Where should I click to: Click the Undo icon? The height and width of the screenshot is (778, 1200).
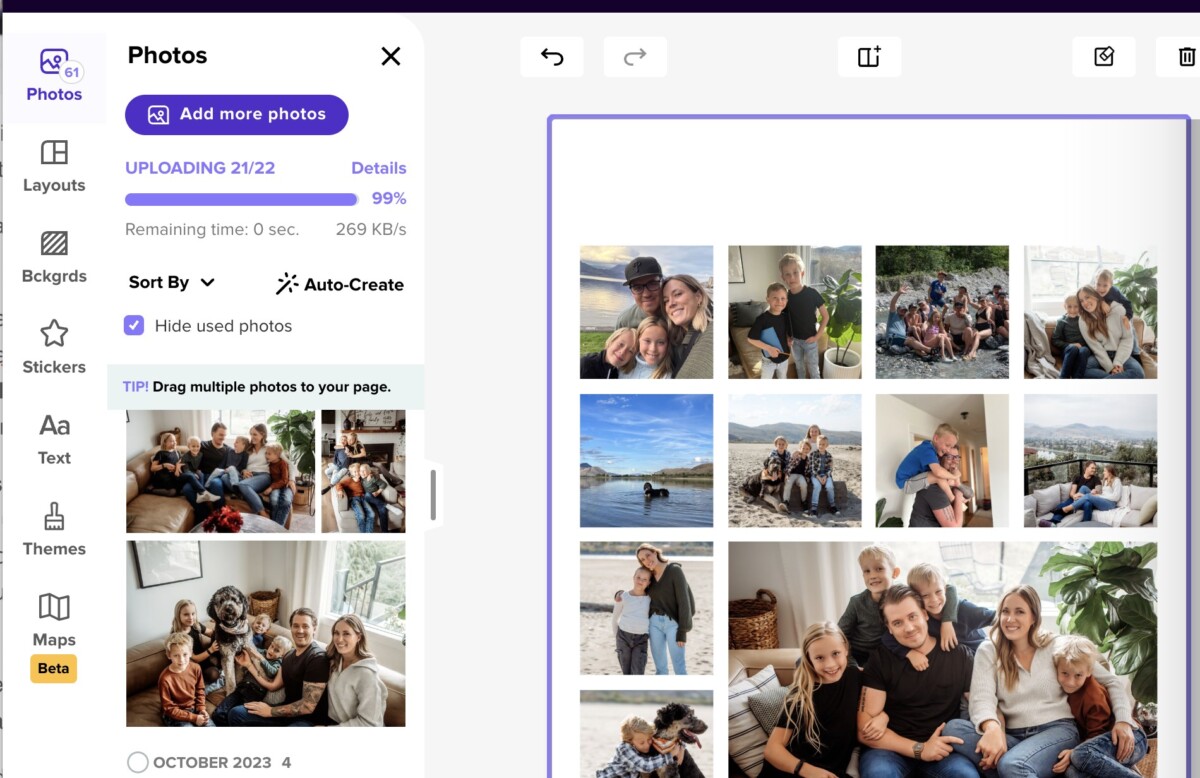[551, 56]
